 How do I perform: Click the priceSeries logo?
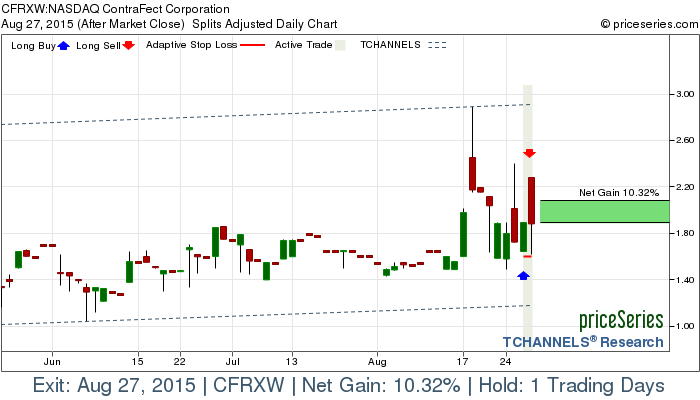pos(621,321)
